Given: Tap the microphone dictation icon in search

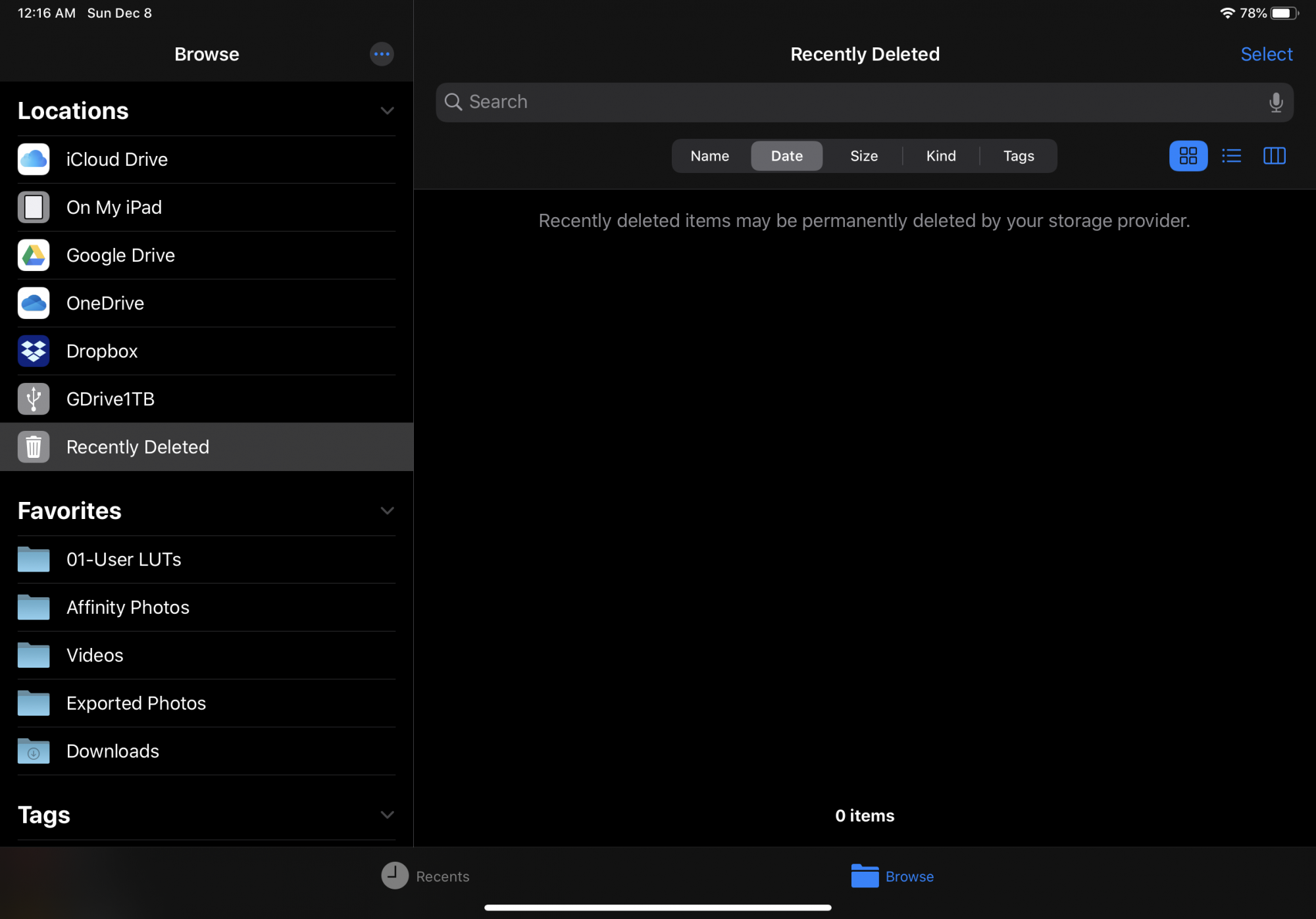Looking at the screenshot, I should [x=1275, y=103].
